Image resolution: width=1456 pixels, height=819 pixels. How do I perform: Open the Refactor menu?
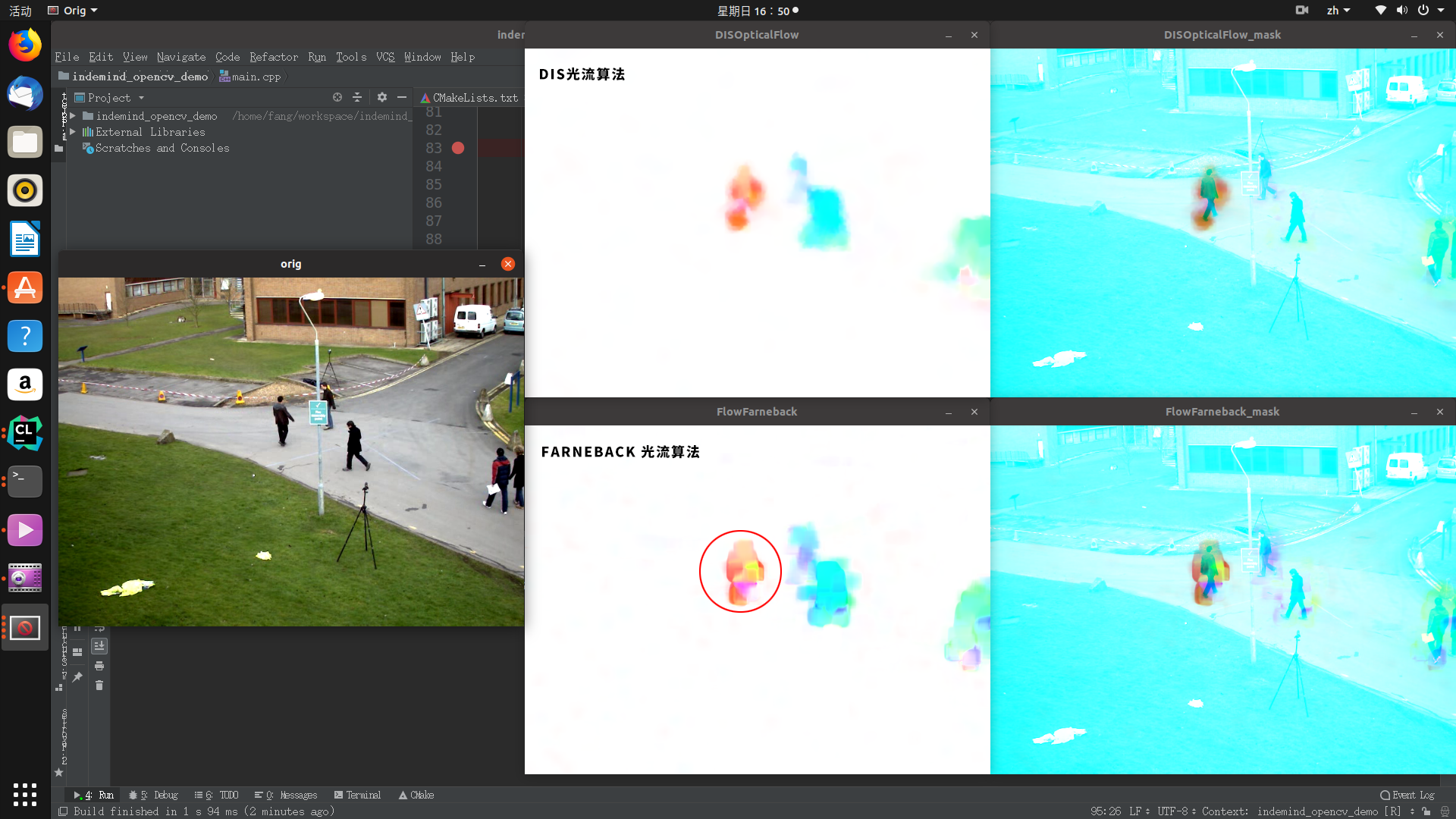point(273,57)
